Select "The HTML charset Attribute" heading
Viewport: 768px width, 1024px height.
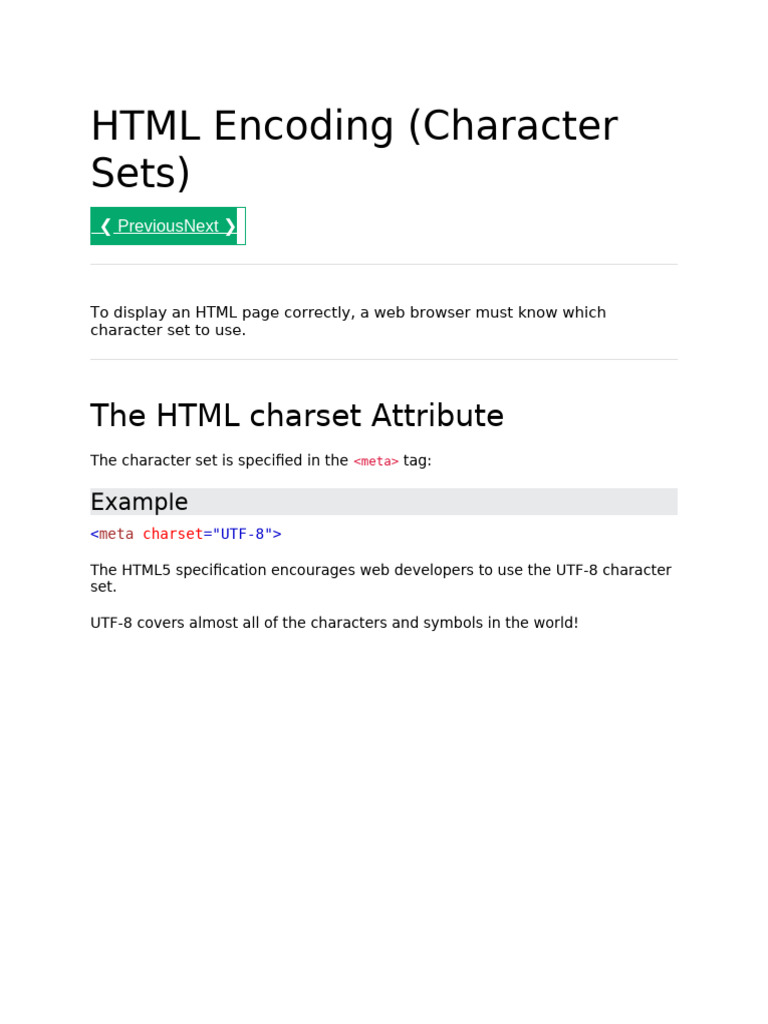pos(297,416)
